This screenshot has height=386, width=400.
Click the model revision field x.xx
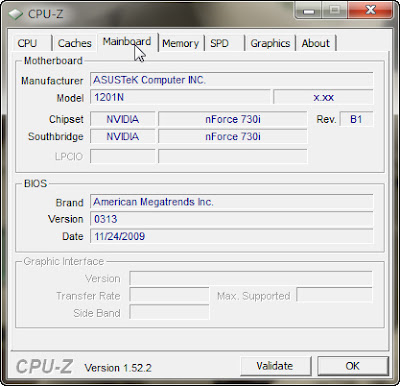323,97
